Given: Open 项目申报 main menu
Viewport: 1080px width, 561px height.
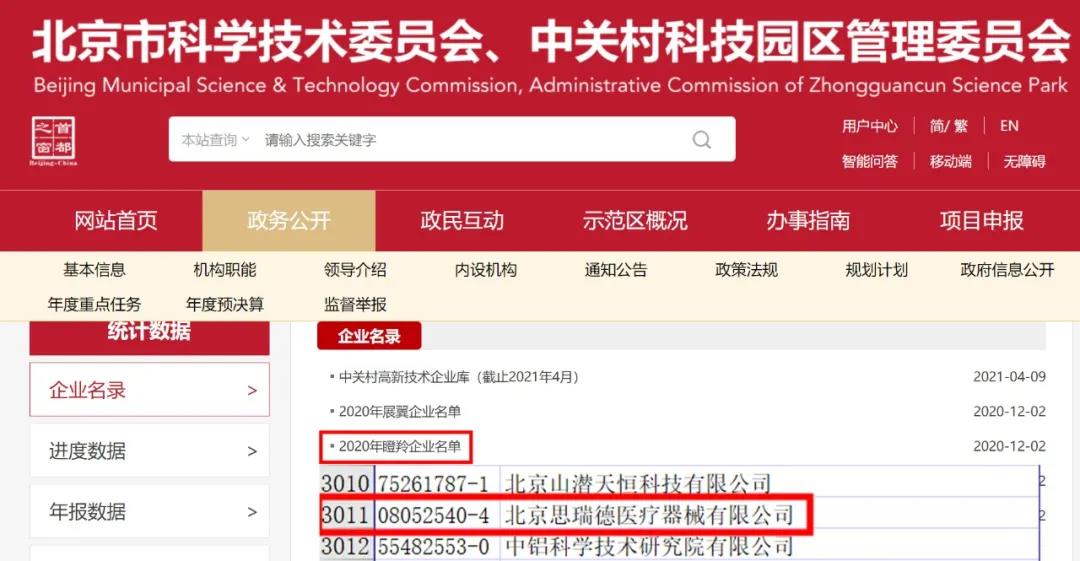Looking at the screenshot, I should pos(982,221).
